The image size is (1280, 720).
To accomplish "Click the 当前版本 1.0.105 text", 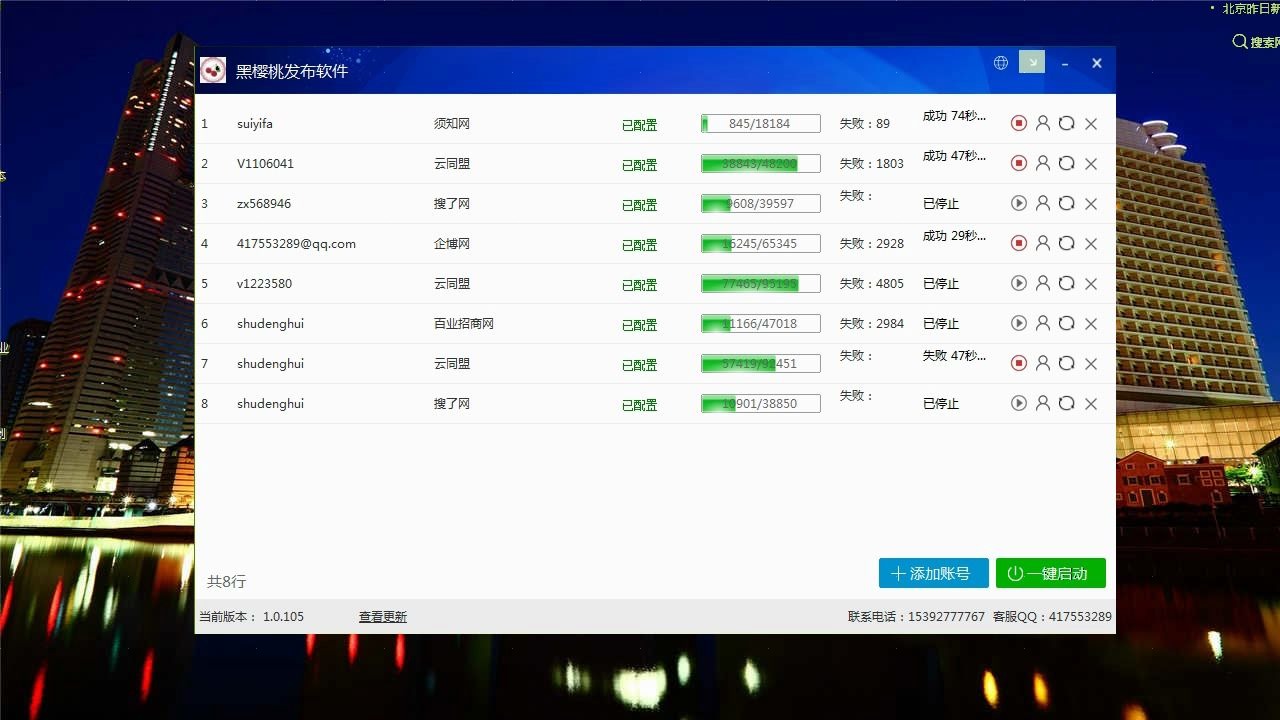I will click(x=251, y=617).
